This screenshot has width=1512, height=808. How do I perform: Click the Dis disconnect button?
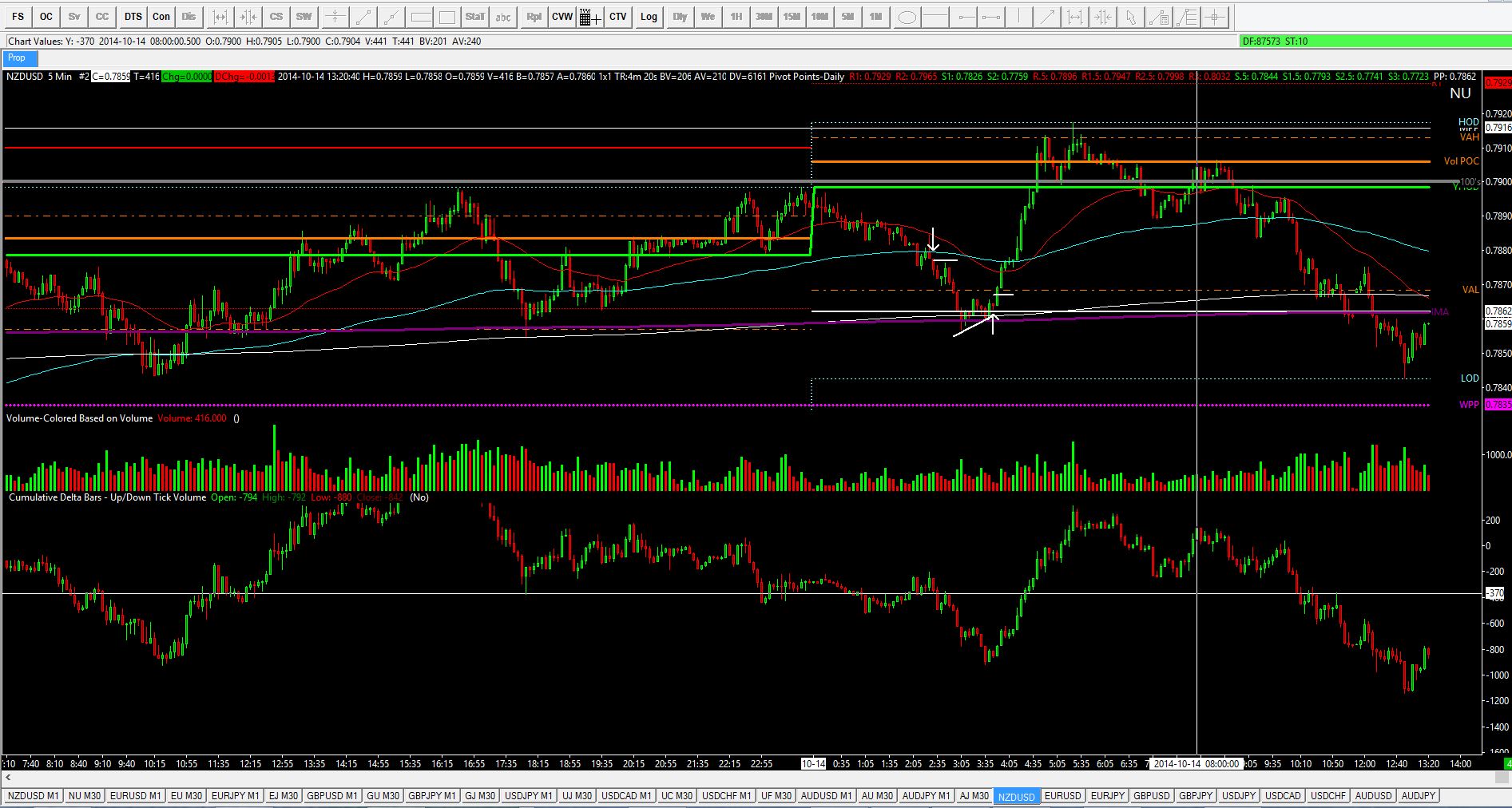(x=189, y=17)
